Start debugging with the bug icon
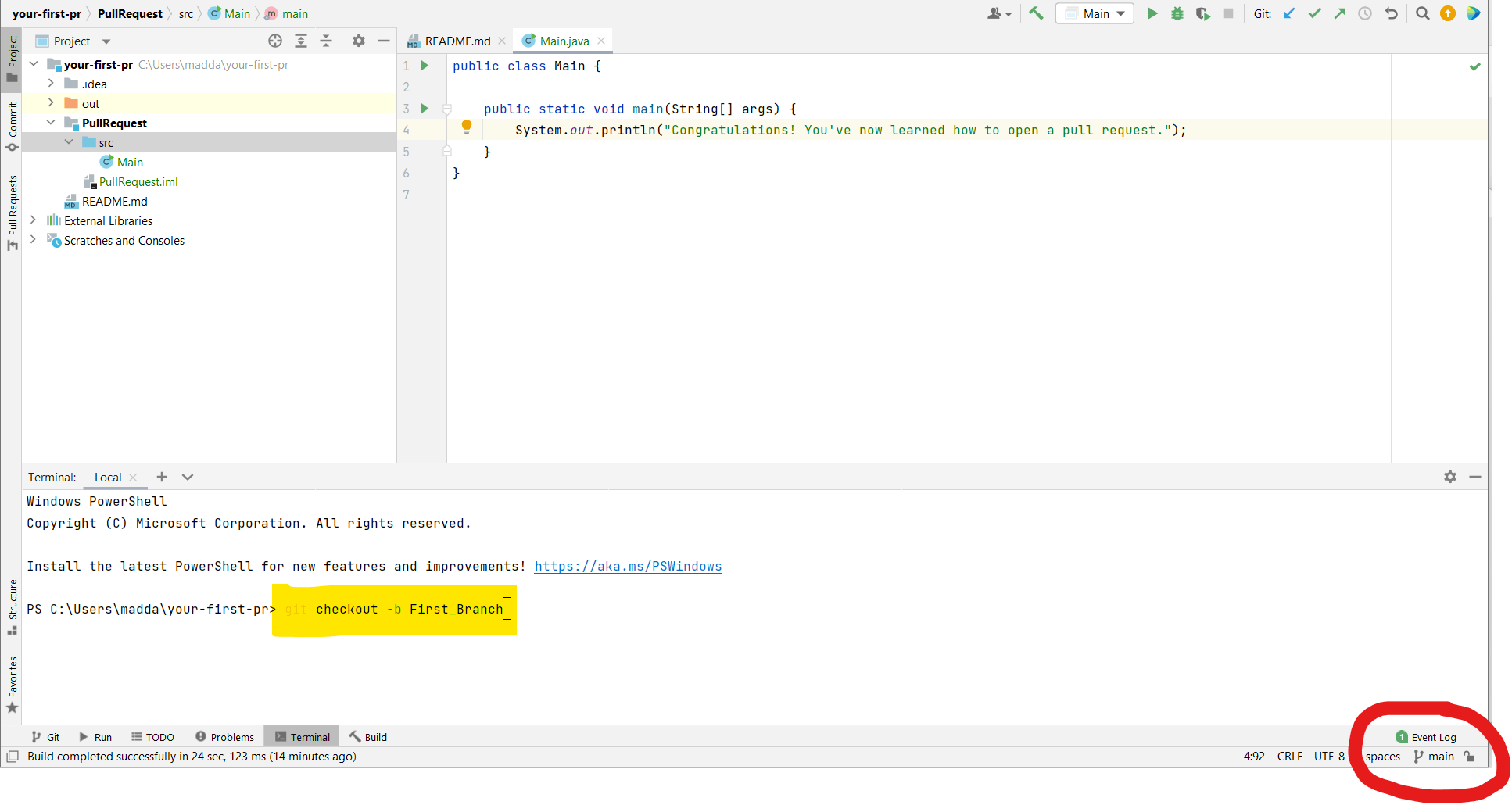 point(1177,13)
